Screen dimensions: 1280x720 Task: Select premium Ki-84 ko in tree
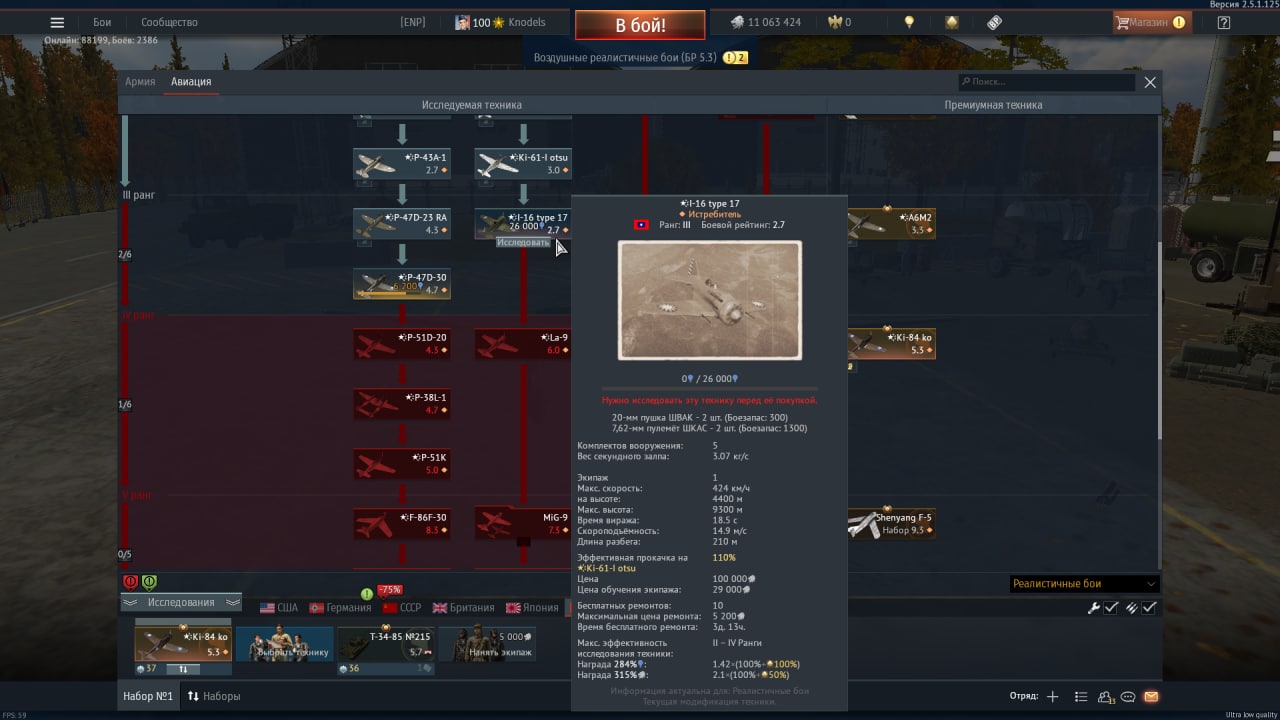tap(891, 344)
